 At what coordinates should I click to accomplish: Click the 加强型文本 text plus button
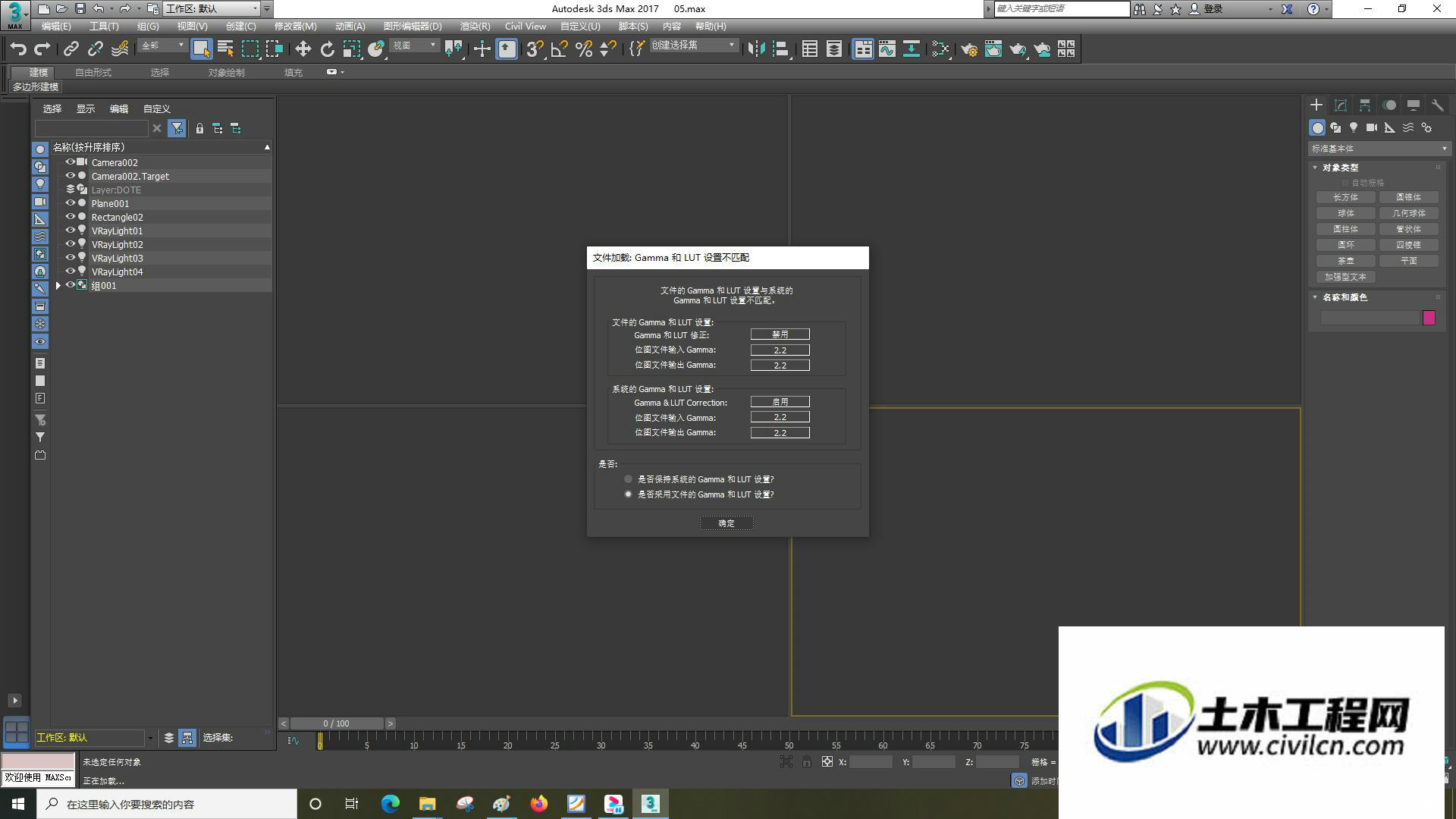click(x=1346, y=277)
